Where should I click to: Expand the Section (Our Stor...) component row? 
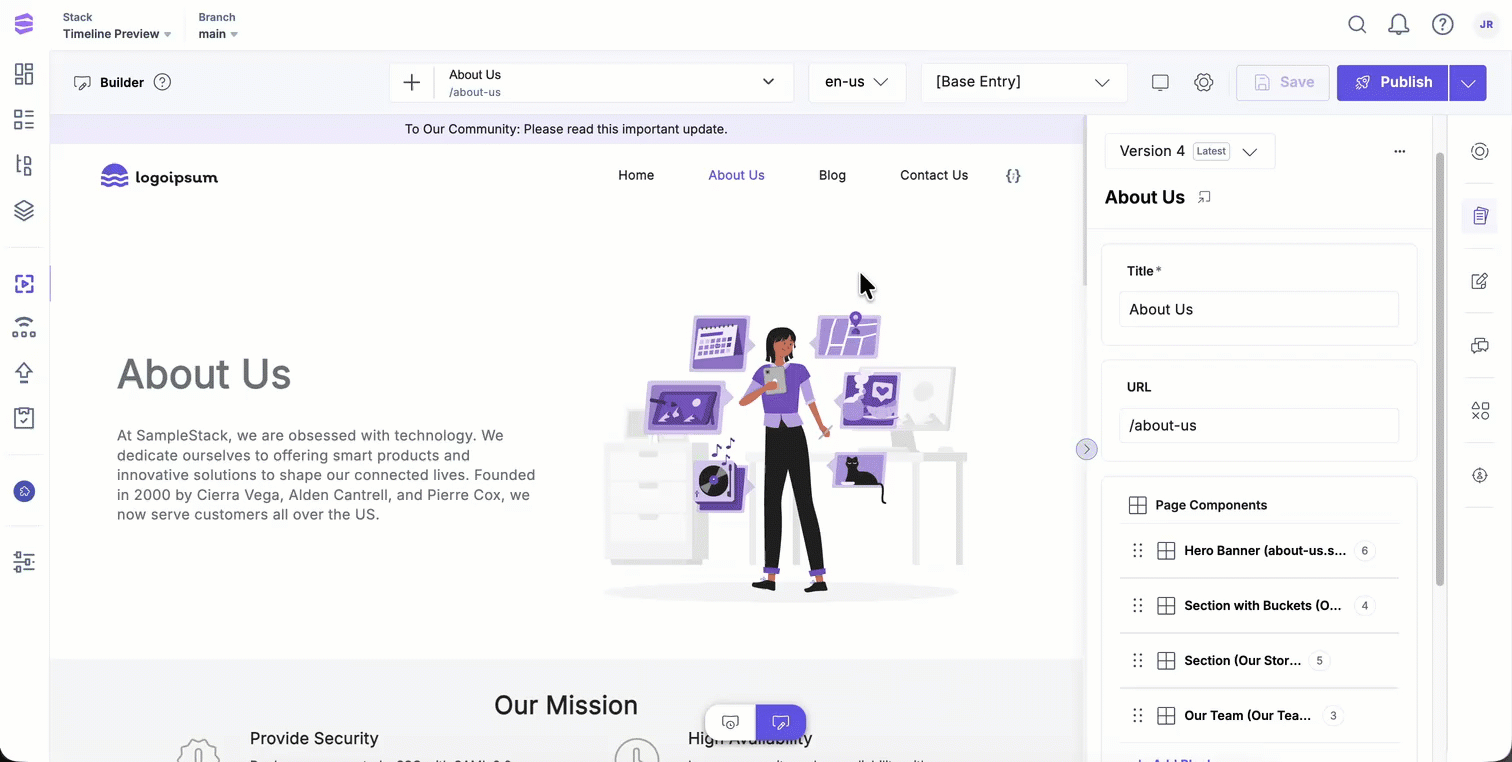[1259, 660]
